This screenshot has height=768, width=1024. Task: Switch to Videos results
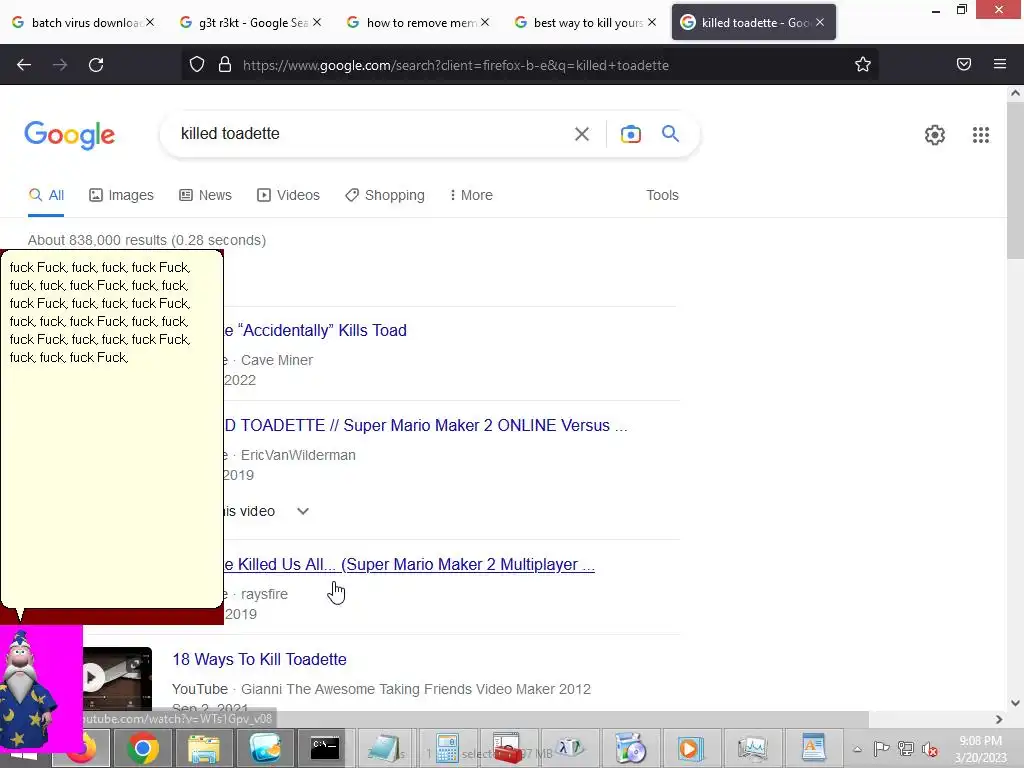pyautogui.click(x=289, y=195)
